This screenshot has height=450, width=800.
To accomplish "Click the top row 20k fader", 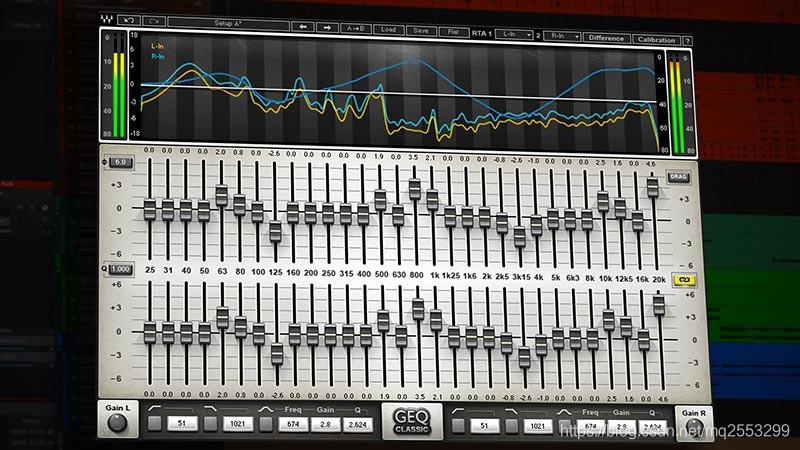I will coord(653,187).
